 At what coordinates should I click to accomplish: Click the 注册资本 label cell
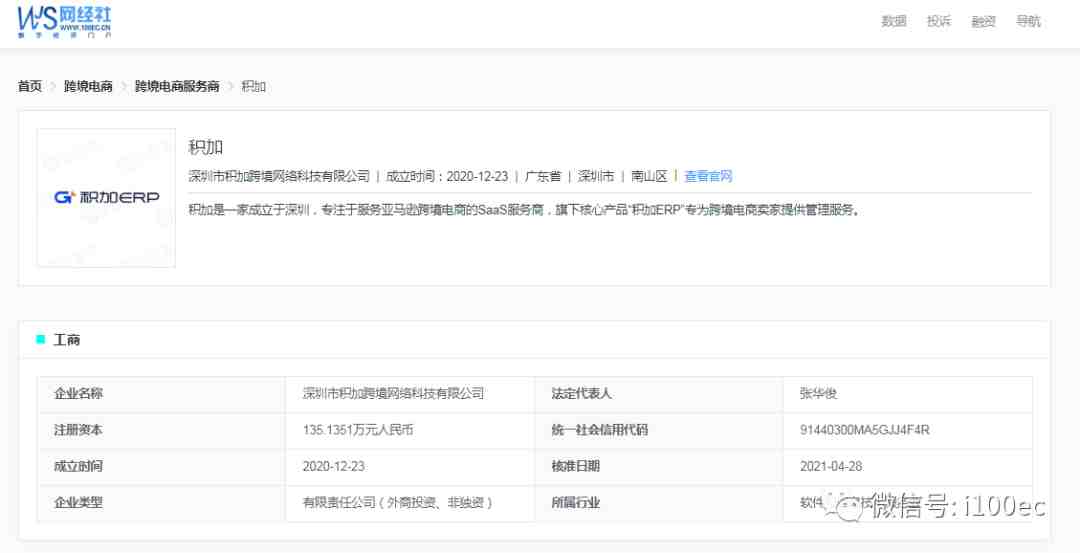[x=161, y=430]
